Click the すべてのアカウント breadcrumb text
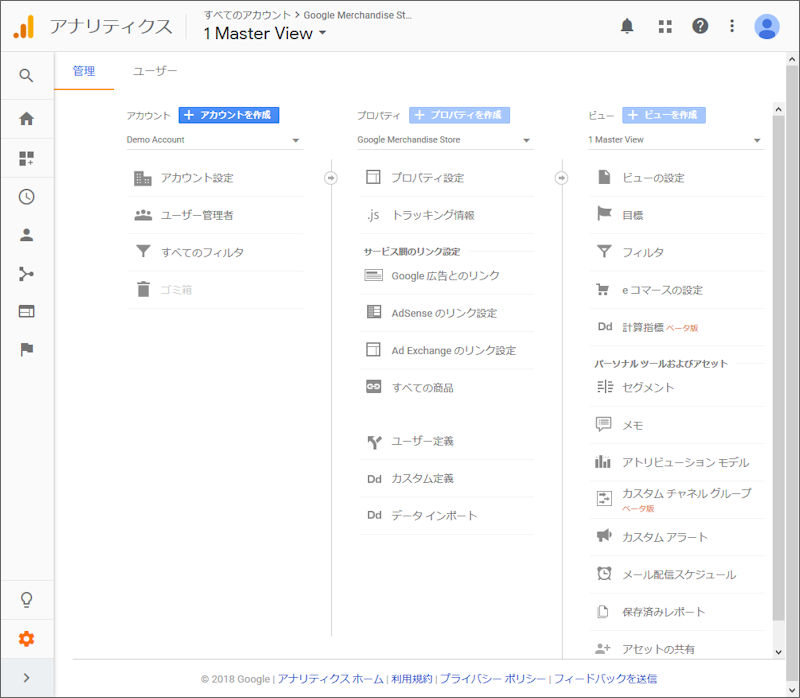800x698 pixels. (247, 15)
